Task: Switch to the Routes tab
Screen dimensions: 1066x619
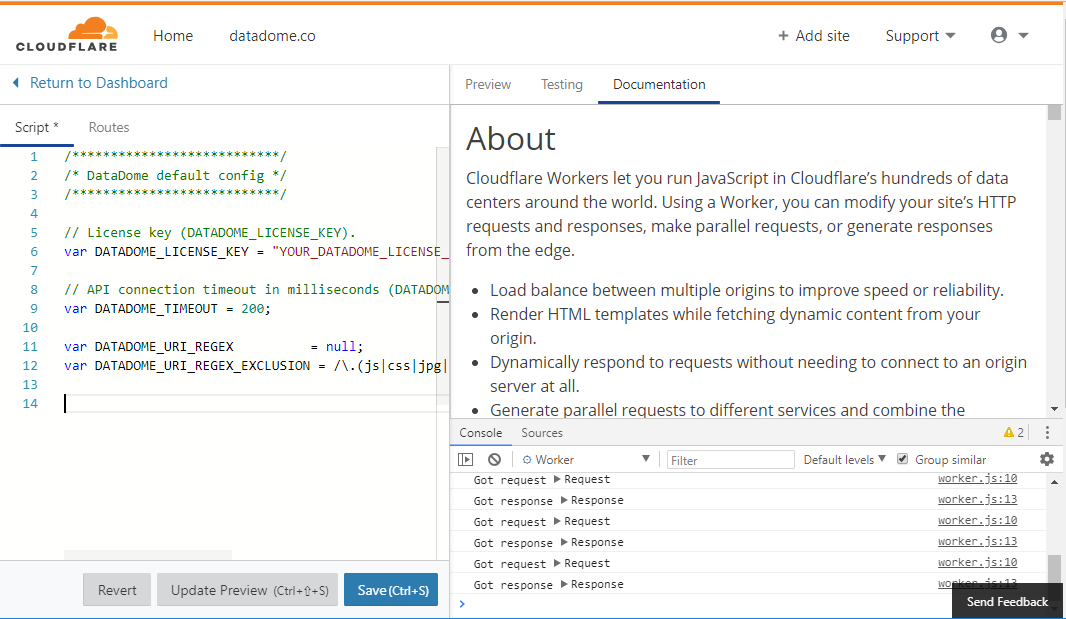Action: (x=109, y=127)
